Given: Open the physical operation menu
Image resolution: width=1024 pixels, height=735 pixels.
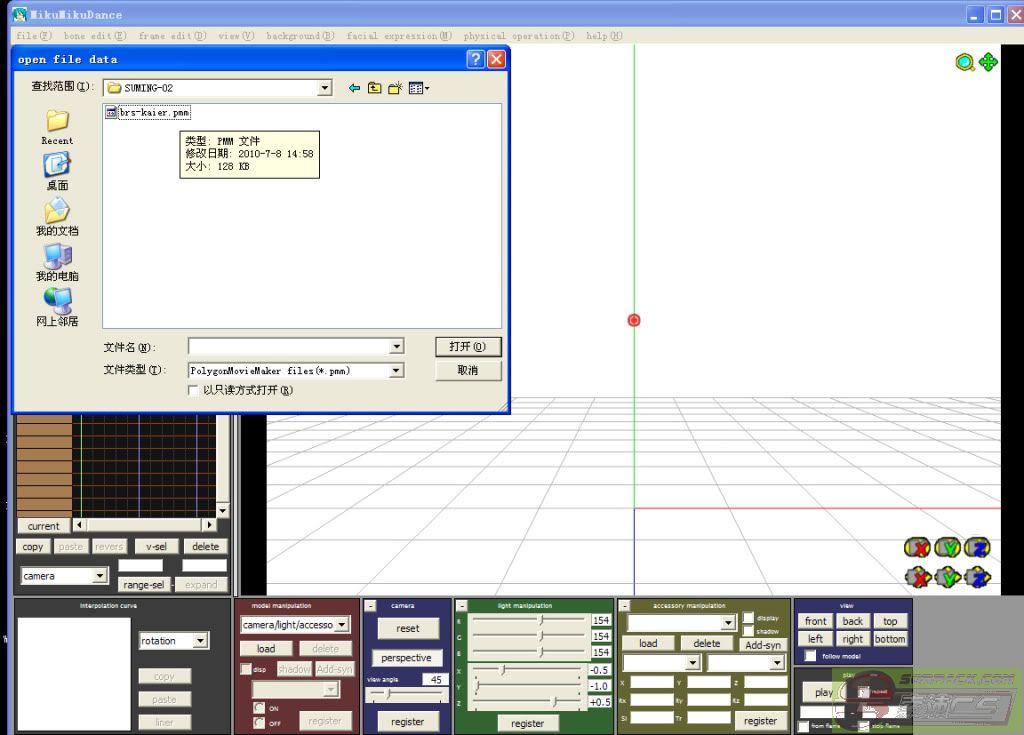Looking at the screenshot, I should [518, 36].
